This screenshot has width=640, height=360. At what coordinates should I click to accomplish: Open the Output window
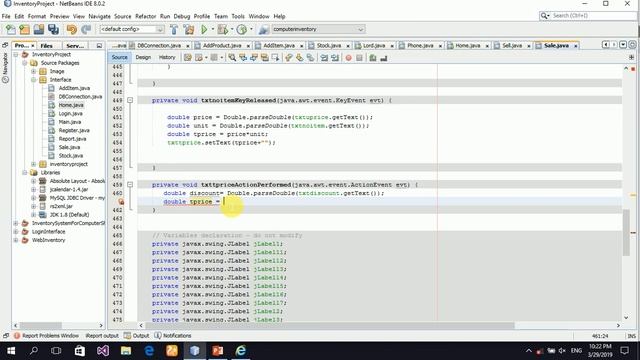[137, 336]
